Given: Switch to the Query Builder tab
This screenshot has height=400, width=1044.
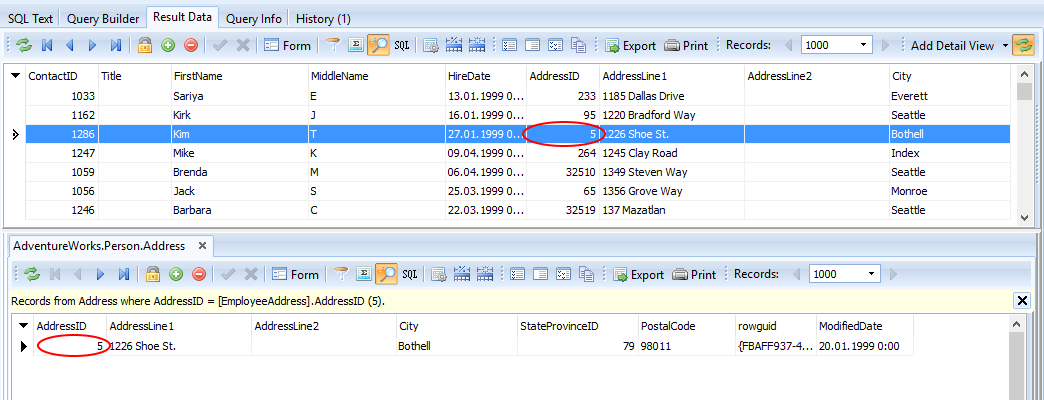Looking at the screenshot, I should [x=104, y=18].
